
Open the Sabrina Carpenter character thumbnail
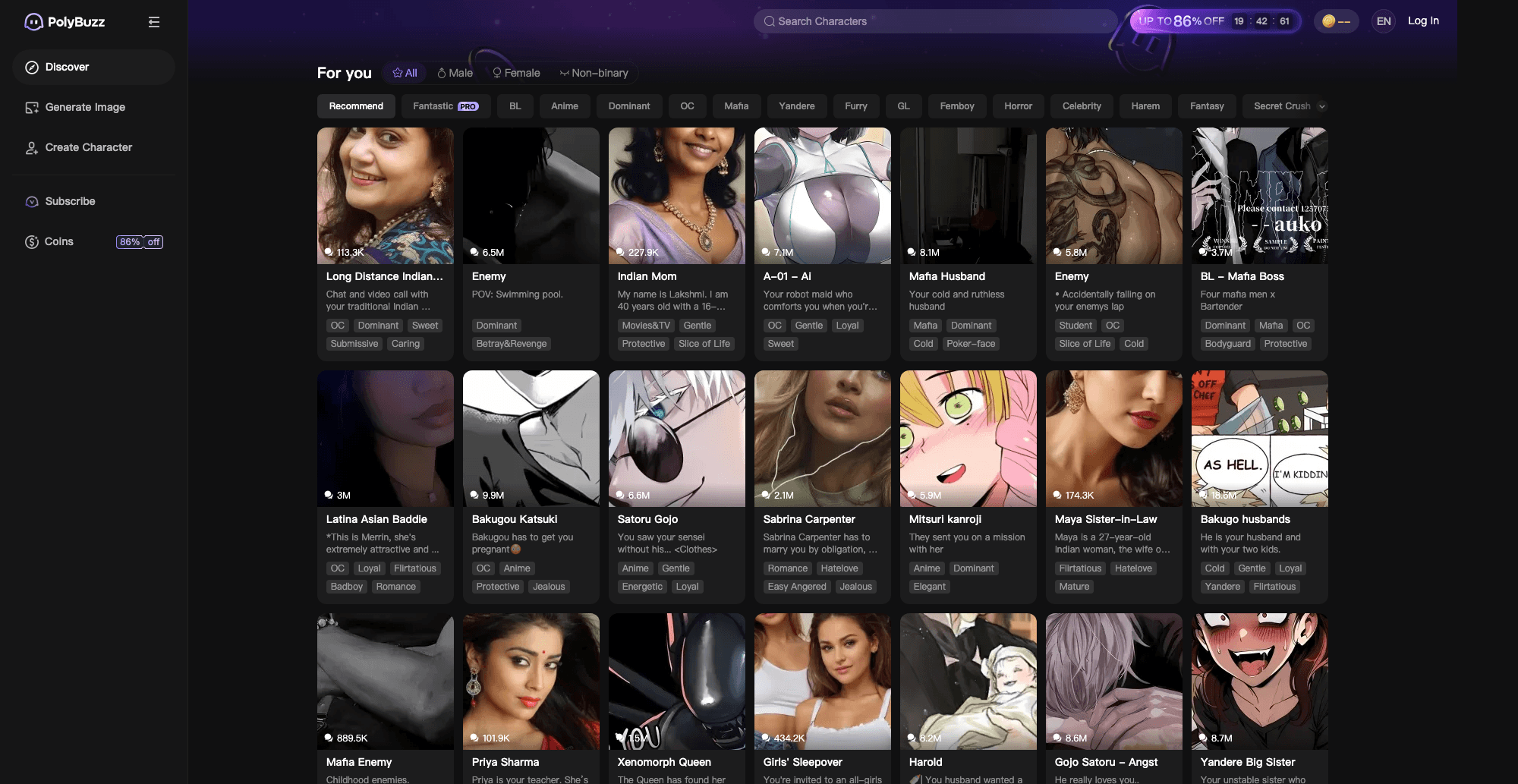[823, 439]
